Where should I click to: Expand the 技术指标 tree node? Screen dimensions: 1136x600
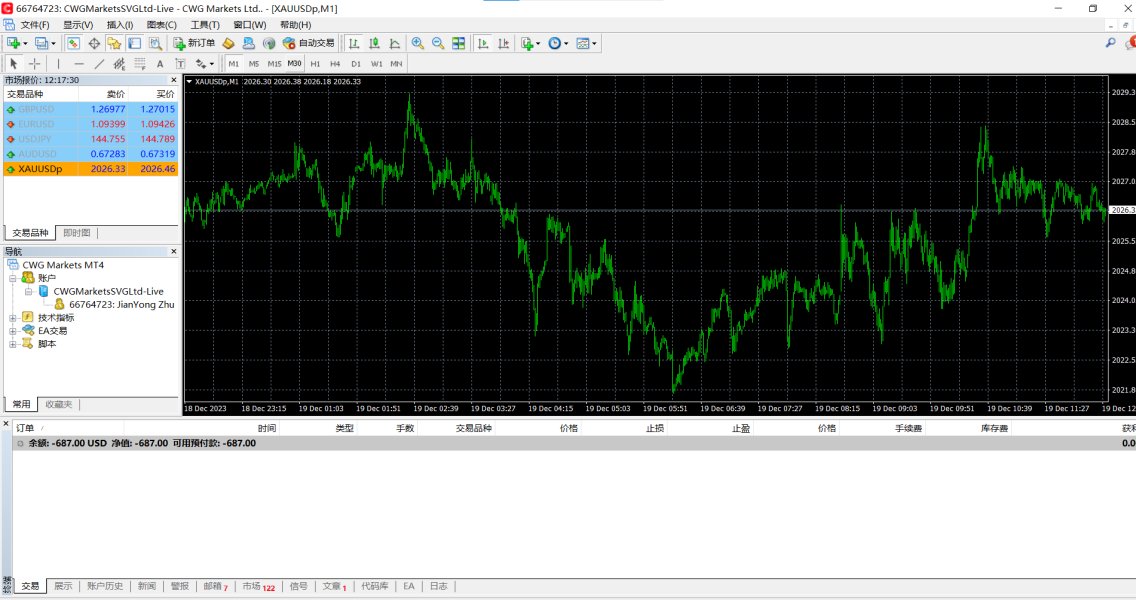(x=13, y=317)
